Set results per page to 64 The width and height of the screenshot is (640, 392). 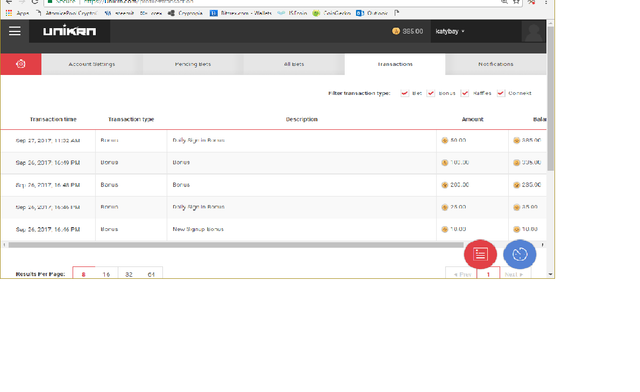(x=151, y=274)
